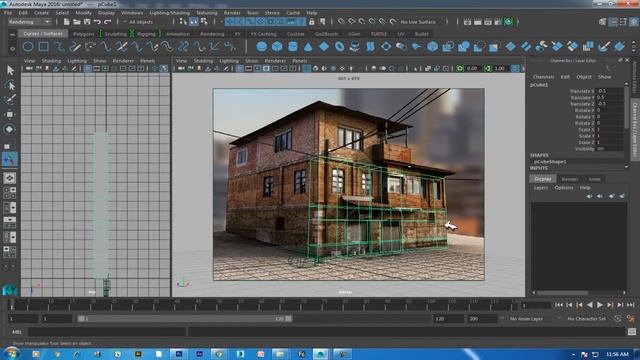
Task: Click the New scene icon
Action: 67,22
